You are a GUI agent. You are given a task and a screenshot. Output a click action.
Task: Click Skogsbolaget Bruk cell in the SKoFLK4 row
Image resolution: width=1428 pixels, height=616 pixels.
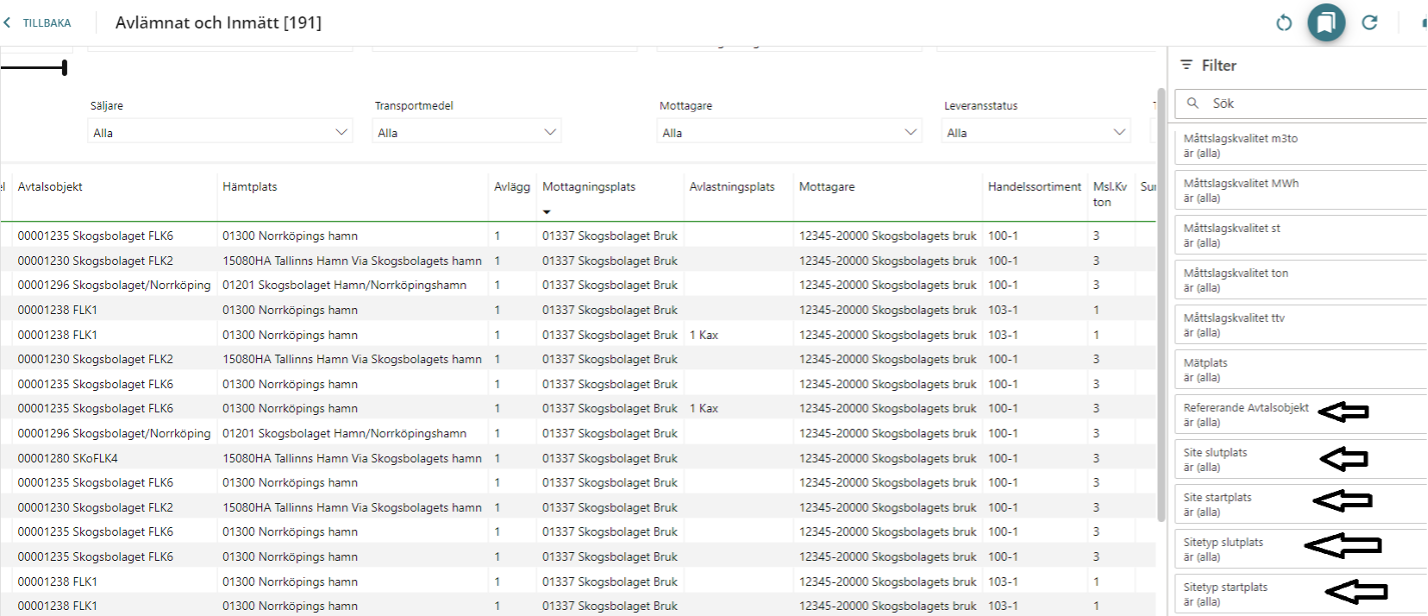coord(610,458)
